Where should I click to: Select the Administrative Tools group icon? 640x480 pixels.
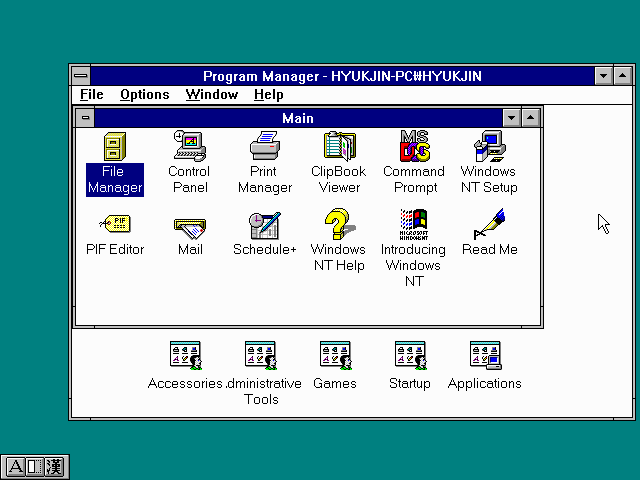pos(261,356)
